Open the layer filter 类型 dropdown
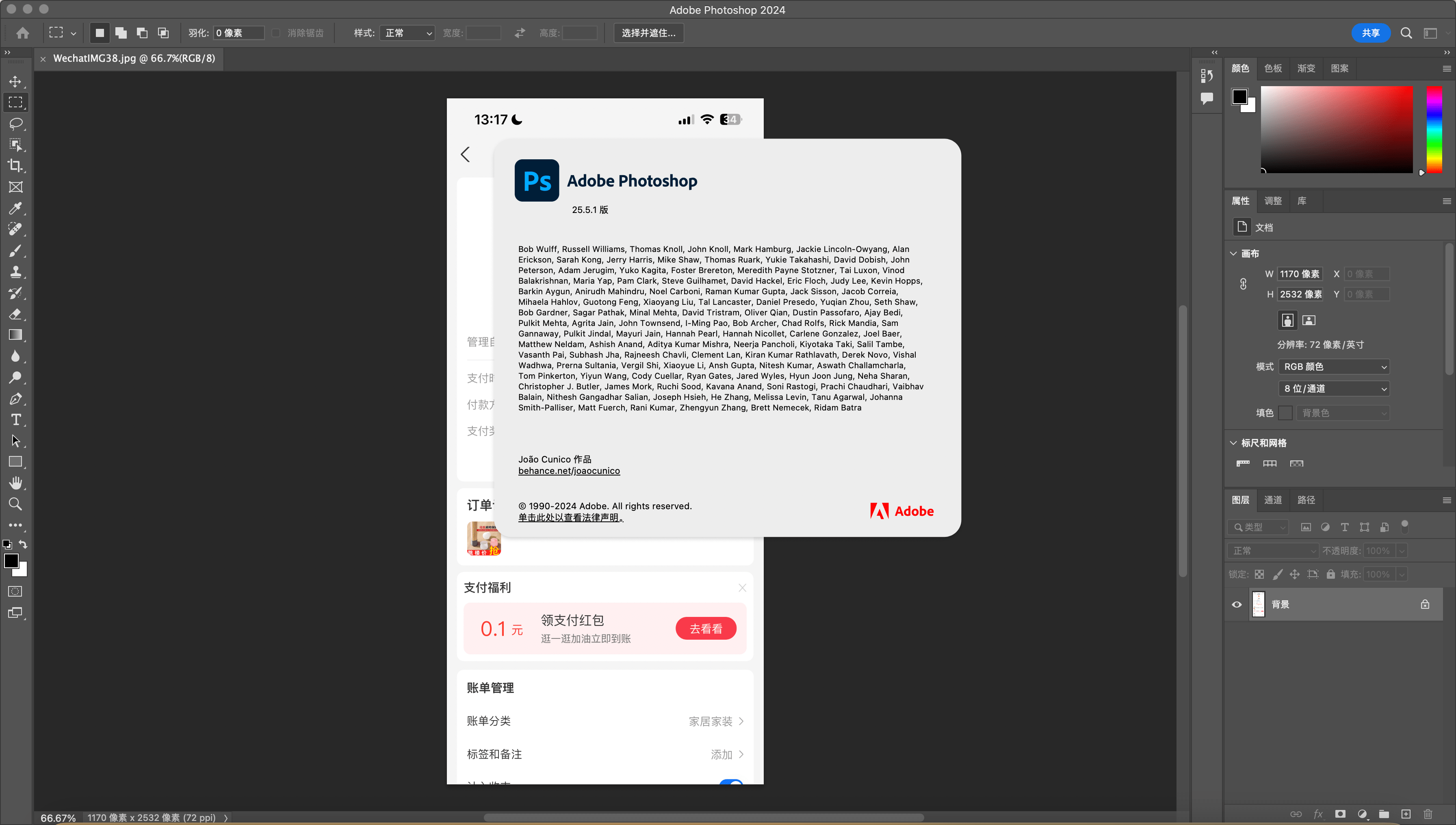Screen dimensions: 1456x825 click(x=1258, y=527)
